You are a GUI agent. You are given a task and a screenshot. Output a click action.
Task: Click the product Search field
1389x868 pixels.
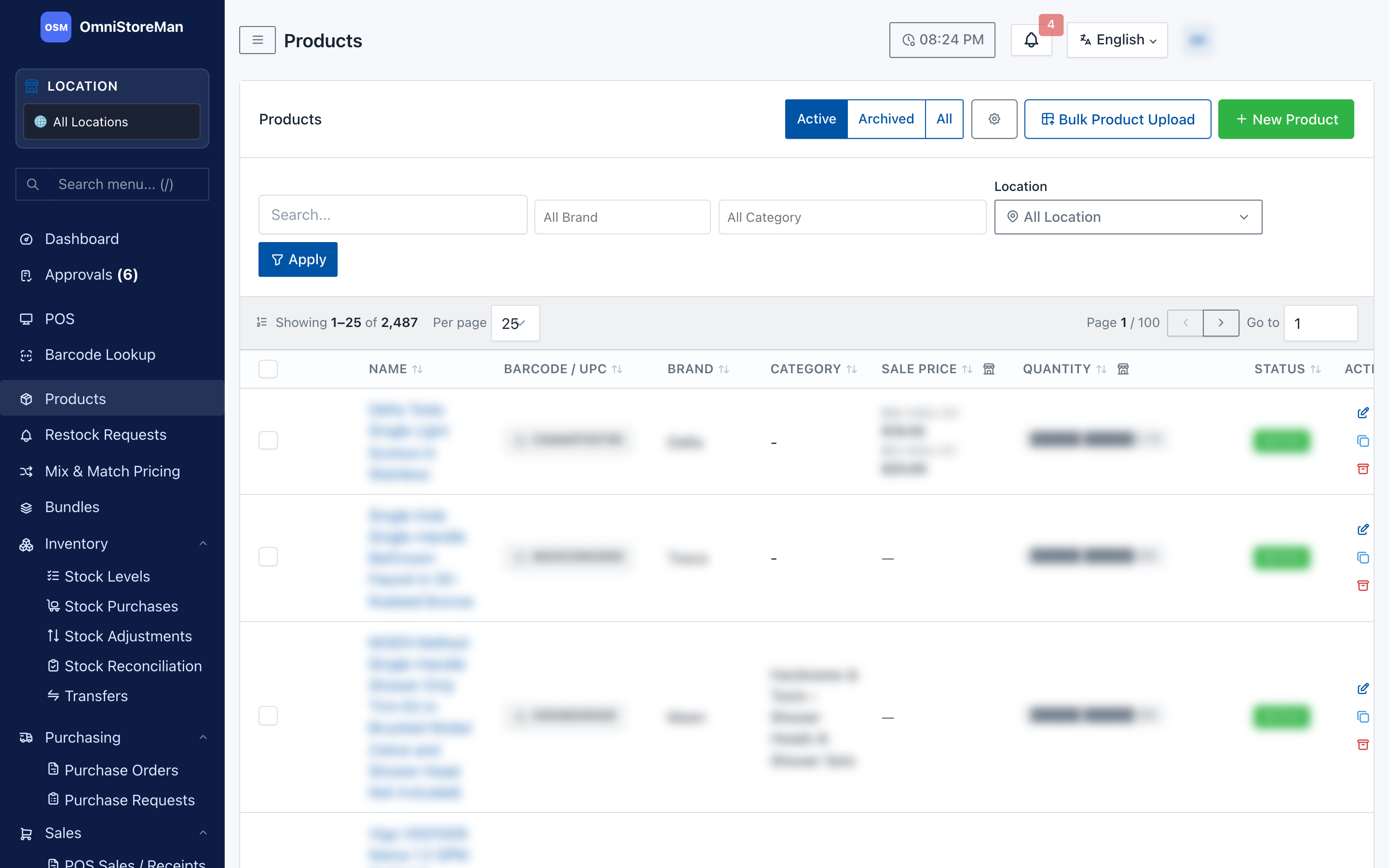(393, 215)
